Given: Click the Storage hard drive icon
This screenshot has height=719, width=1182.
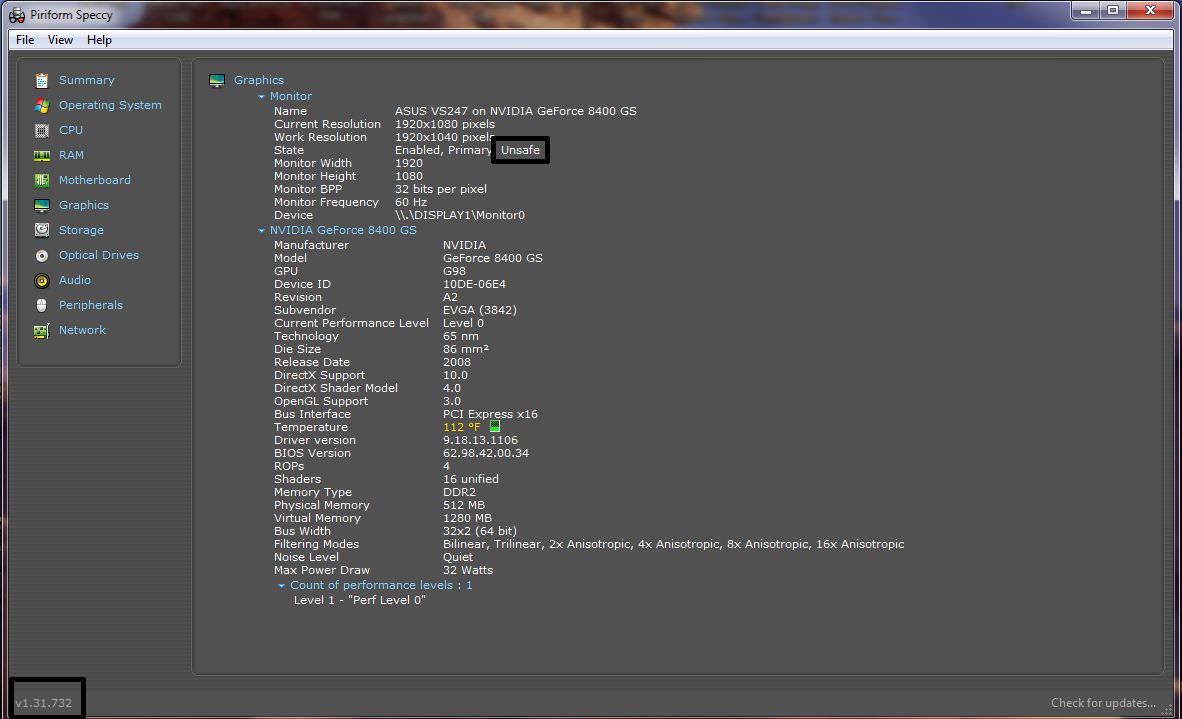Looking at the screenshot, I should pyautogui.click(x=41, y=230).
